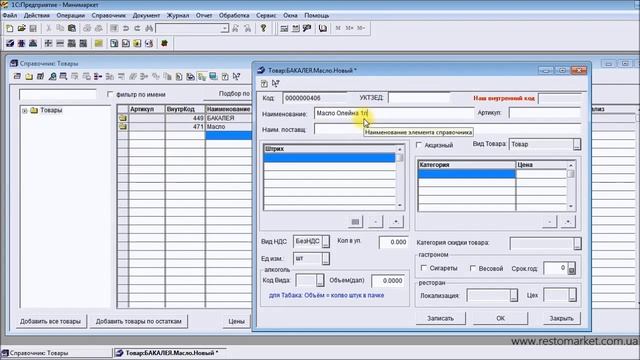Click the description help icon in Товар dialog
This screenshot has height=360, width=640.
click(x=264, y=84)
